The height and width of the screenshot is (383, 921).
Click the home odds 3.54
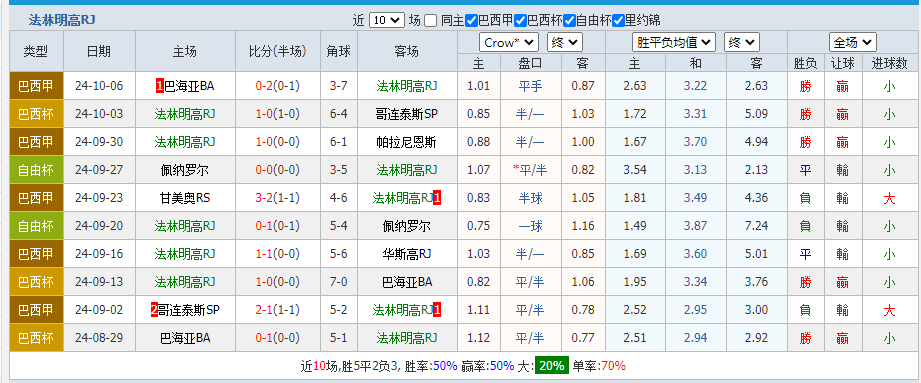coord(635,170)
